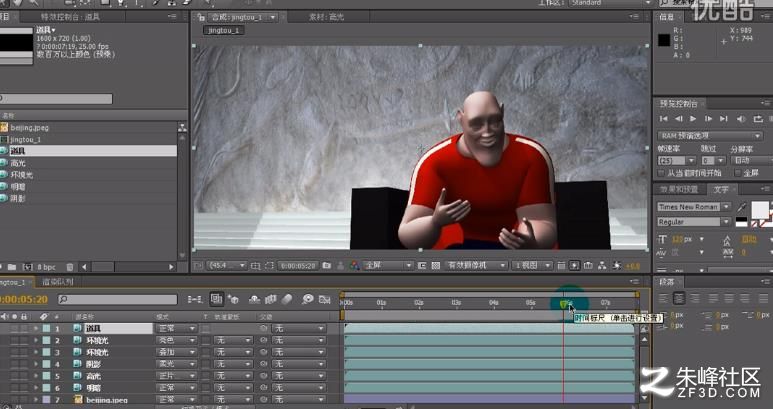Tick the 全屏 checkbox in preview panel

click(x=738, y=173)
